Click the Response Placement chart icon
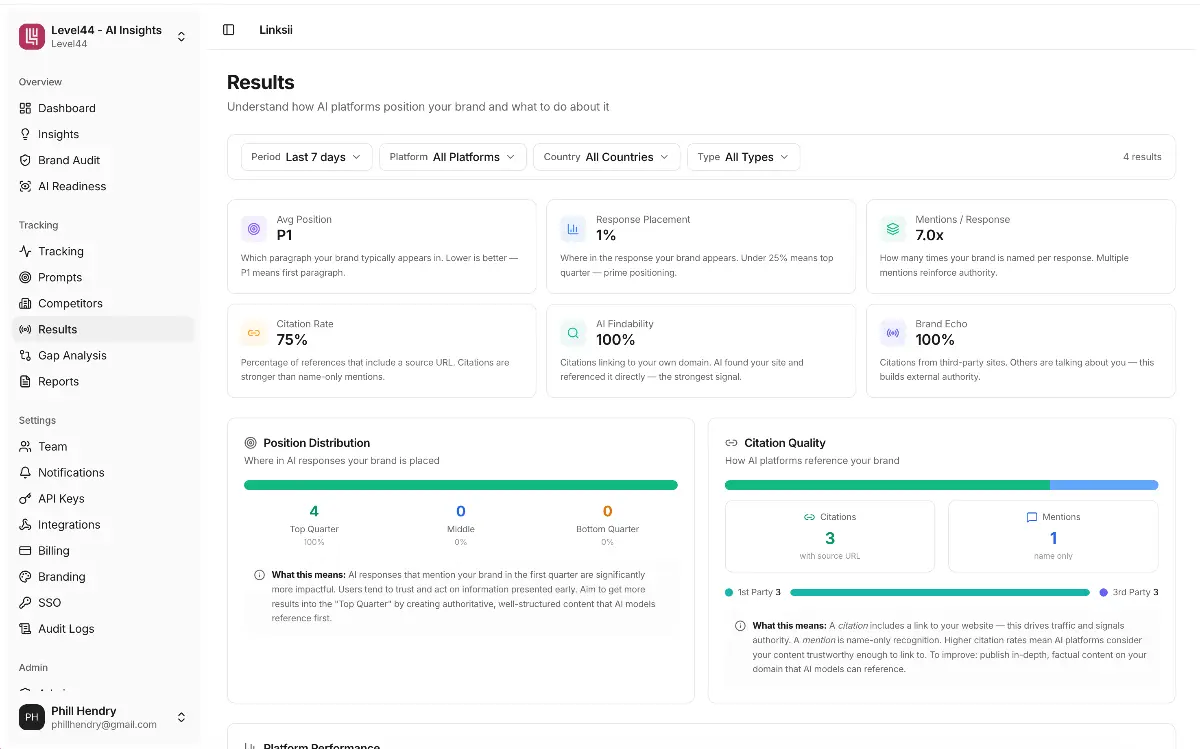 click(573, 229)
